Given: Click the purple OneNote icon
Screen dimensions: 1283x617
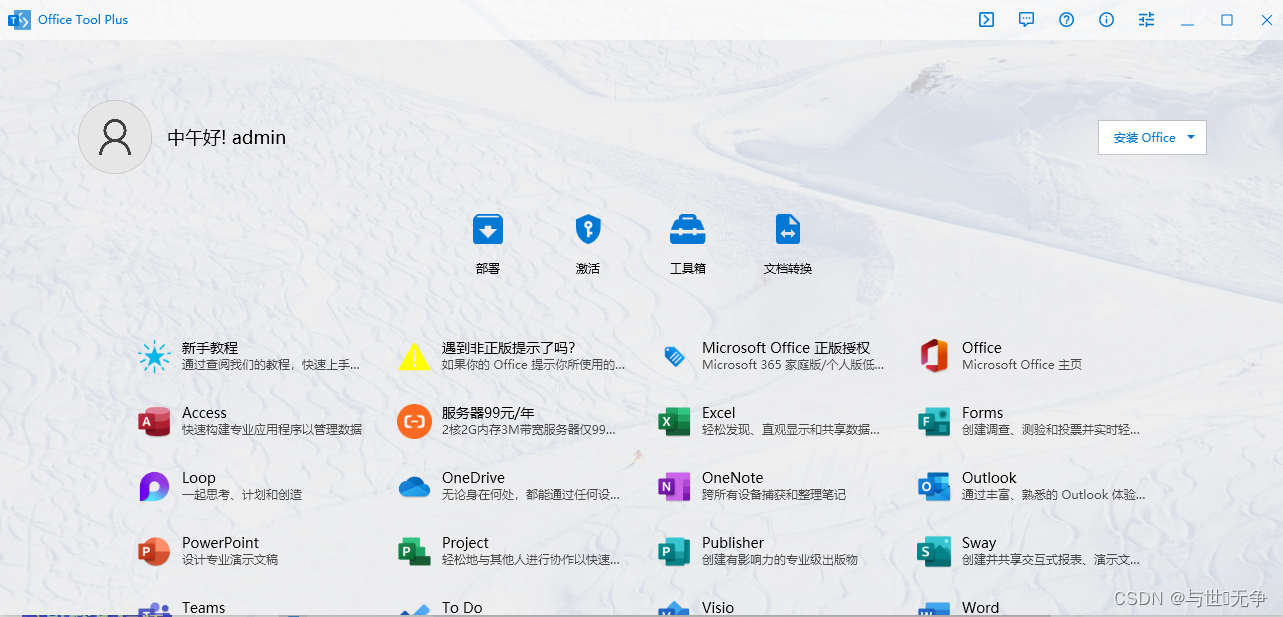Looking at the screenshot, I should click(674, 486).
